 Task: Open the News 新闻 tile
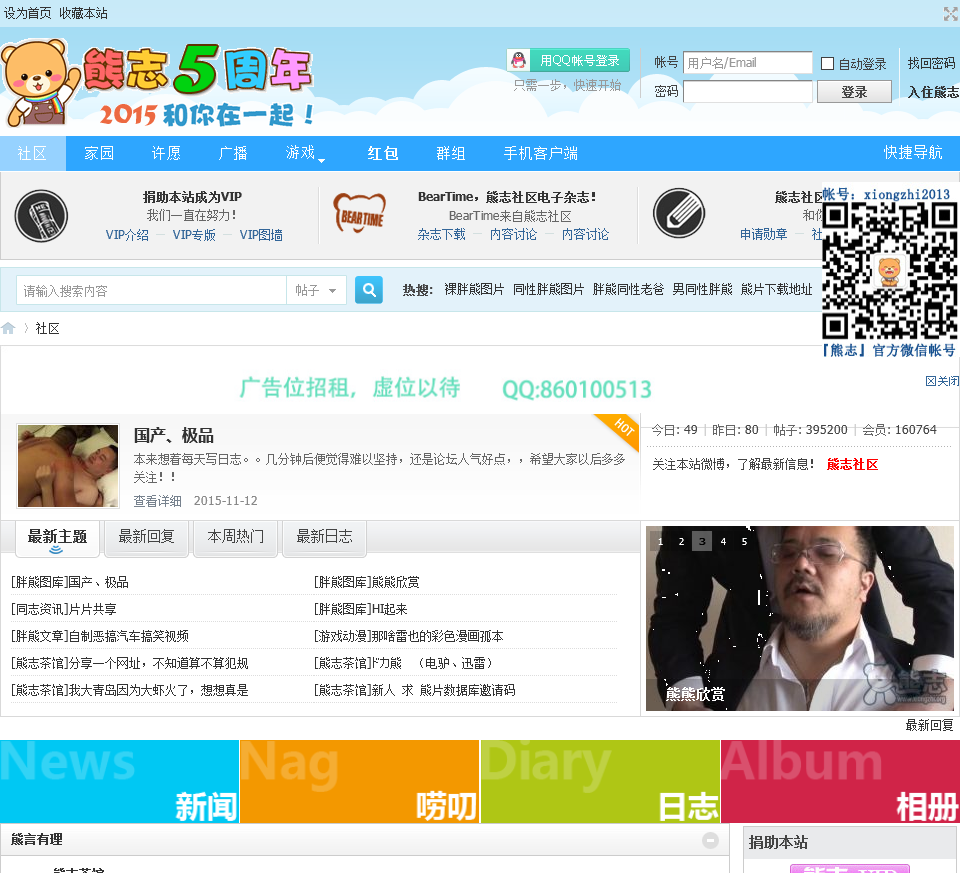119,781
